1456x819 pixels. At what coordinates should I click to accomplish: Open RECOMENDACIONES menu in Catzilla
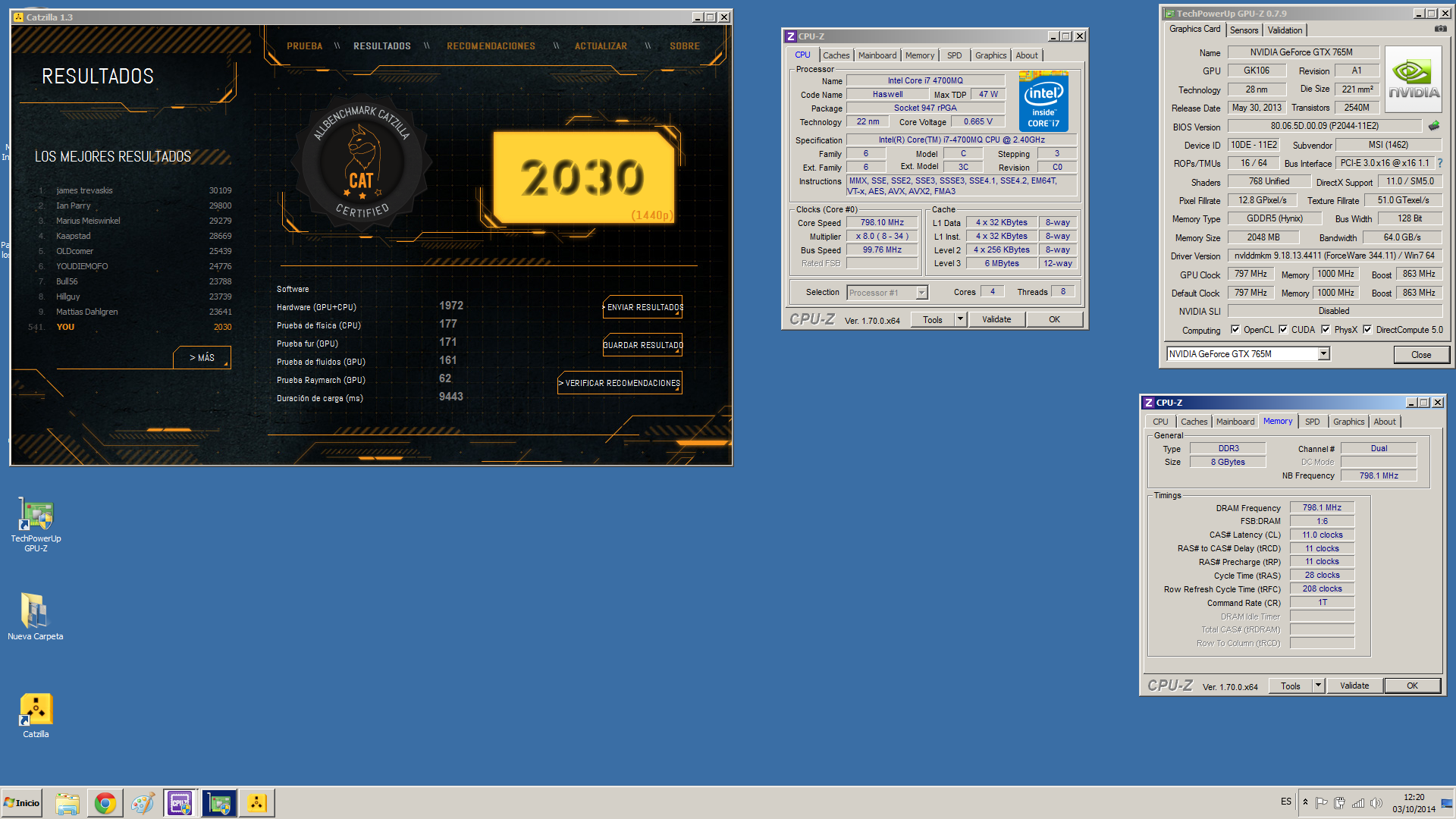coord(491,46)
